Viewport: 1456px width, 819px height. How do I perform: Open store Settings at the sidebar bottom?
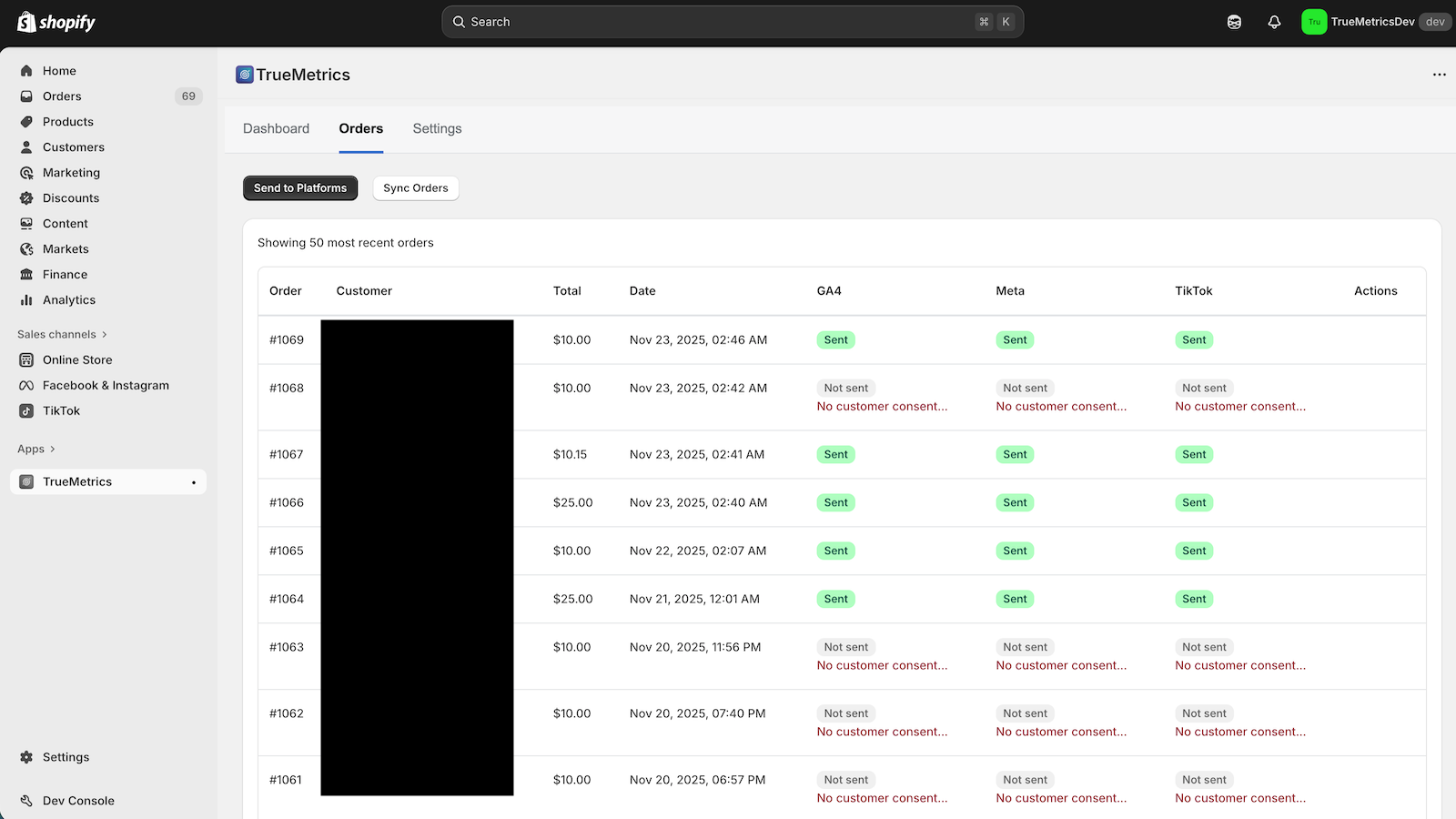(66, 757)
